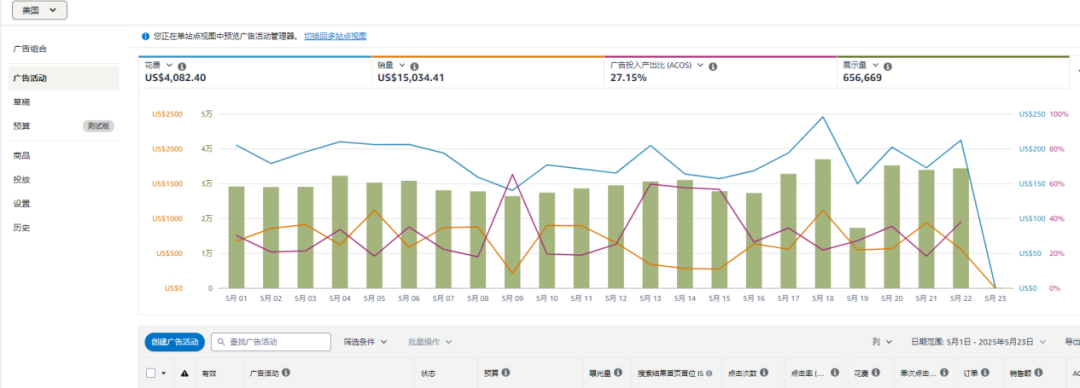Click the 测试版 badge beside 预算
The width and height of the screenshot is (1080, 388).
(98, 126)
